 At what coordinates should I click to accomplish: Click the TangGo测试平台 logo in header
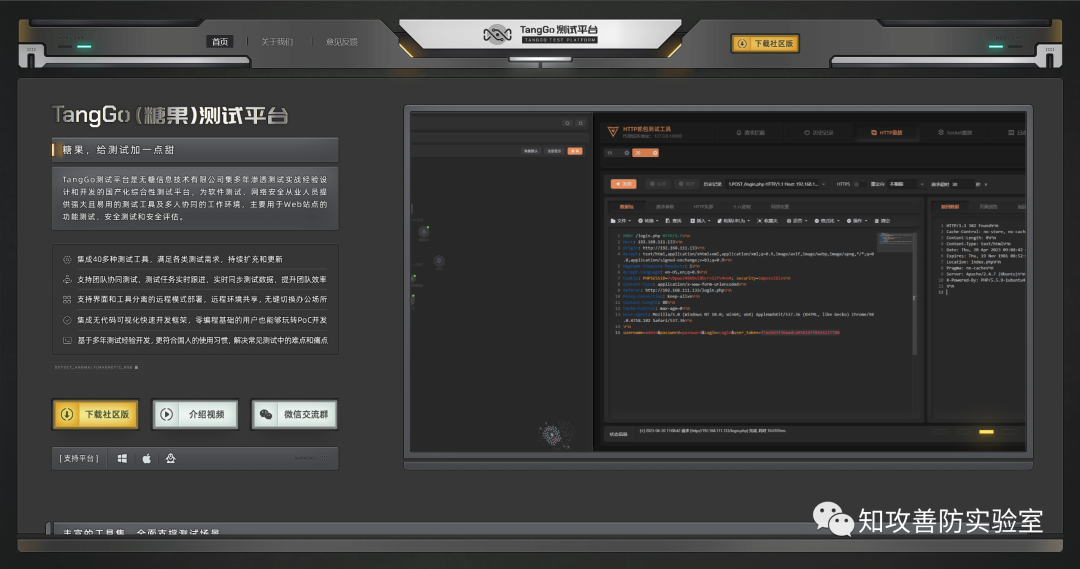(x=540, y=34)
